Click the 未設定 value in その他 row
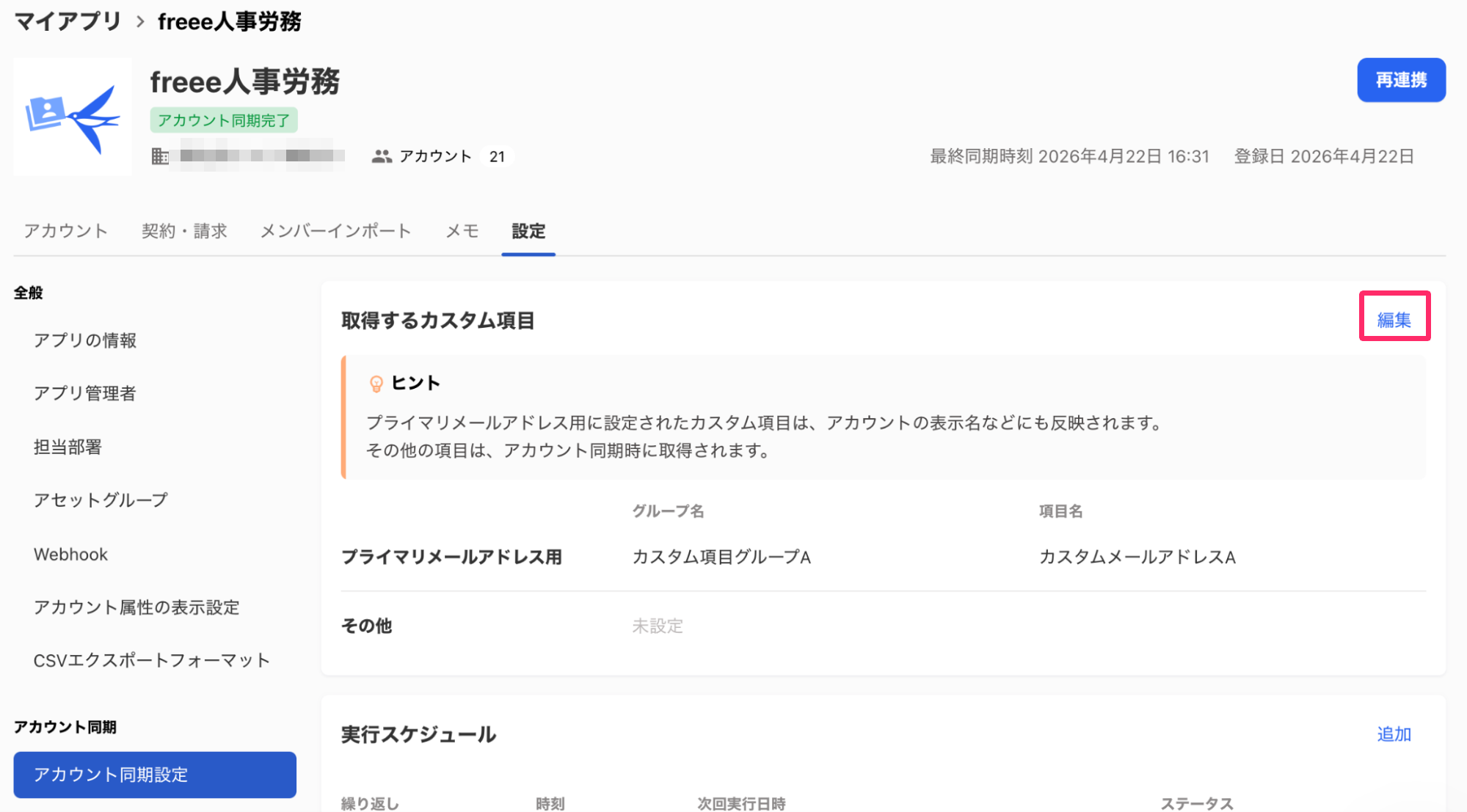This screenshot has width=1467, height=812. [658, 626]
